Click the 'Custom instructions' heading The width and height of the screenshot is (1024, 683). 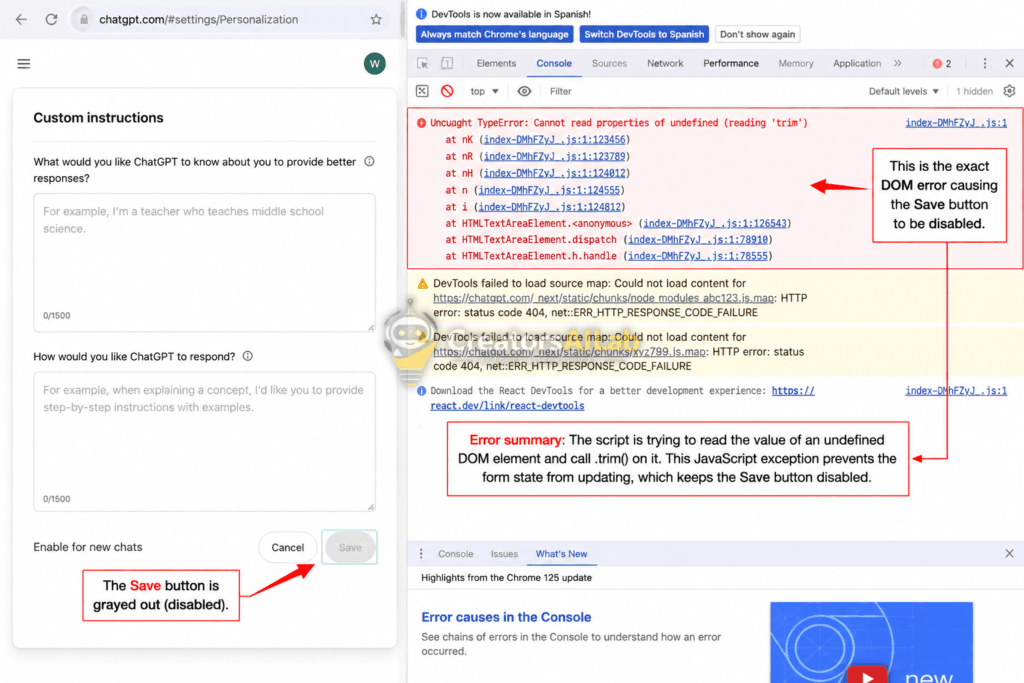99,118
